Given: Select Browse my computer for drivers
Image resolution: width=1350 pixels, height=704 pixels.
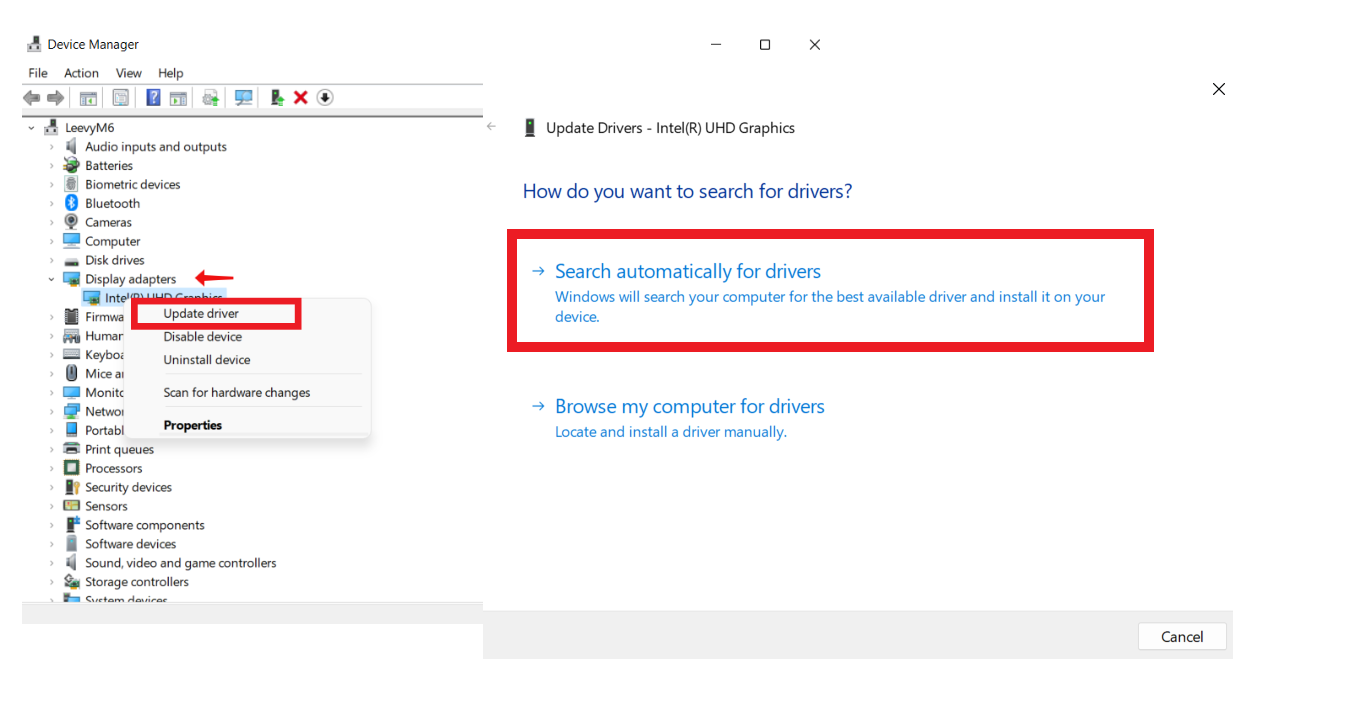Looking at the screenshot, I should [x=690, y=418].
